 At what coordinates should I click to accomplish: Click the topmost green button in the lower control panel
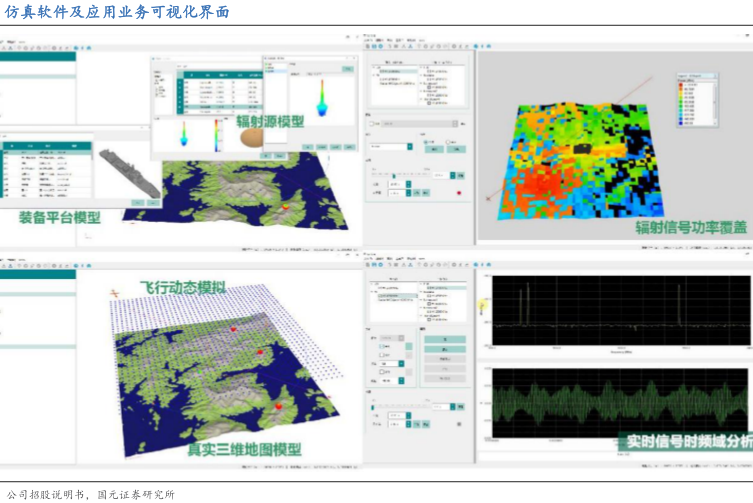click(x=444, y=340)
